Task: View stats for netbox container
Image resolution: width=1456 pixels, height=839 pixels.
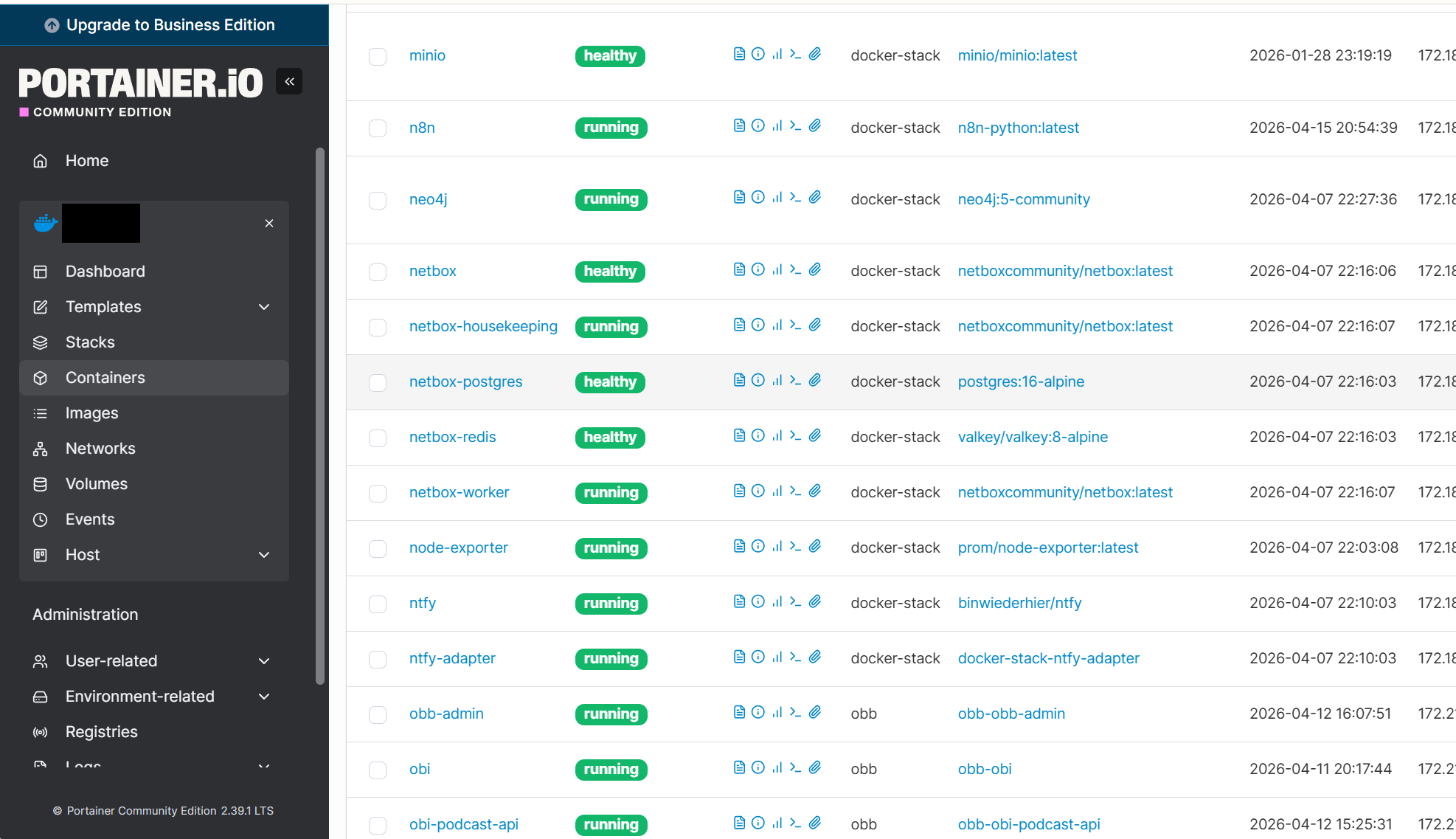Action: (x=777, y=269)
